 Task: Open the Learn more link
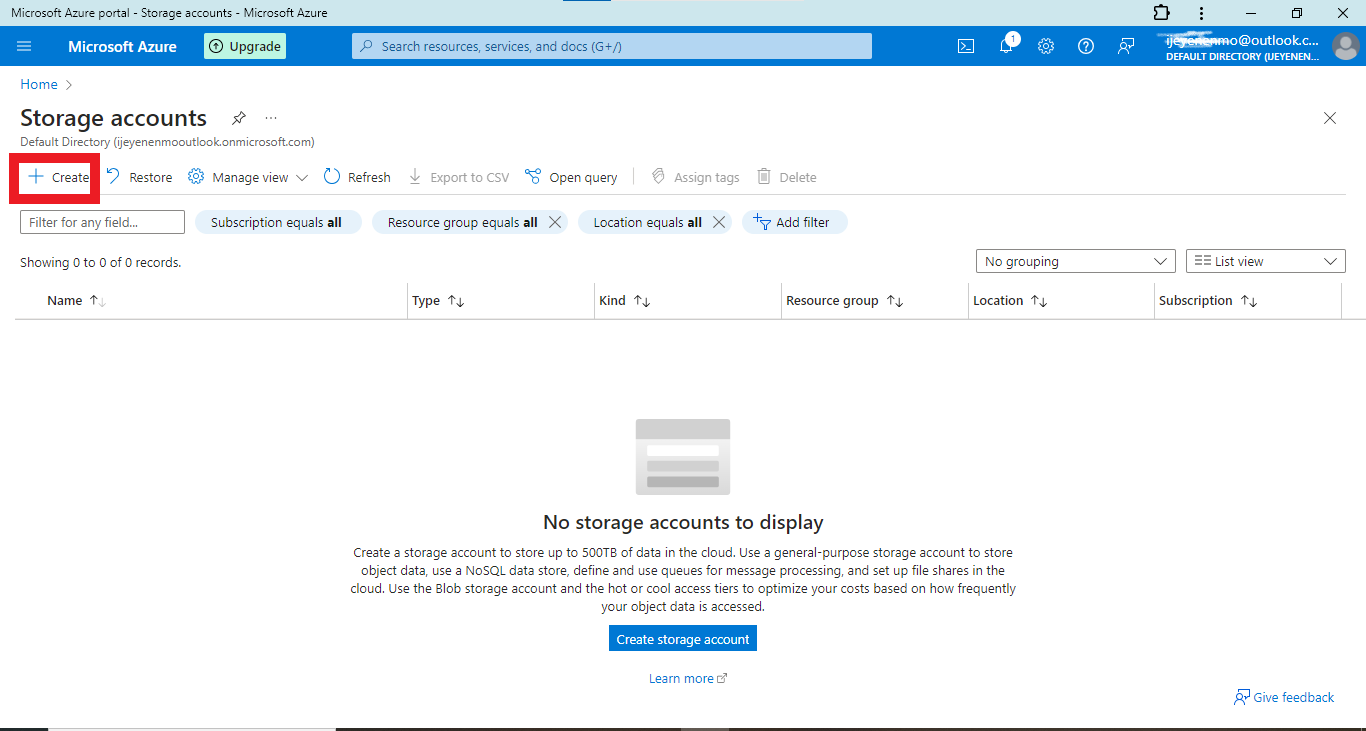click(x=688, y=678)
